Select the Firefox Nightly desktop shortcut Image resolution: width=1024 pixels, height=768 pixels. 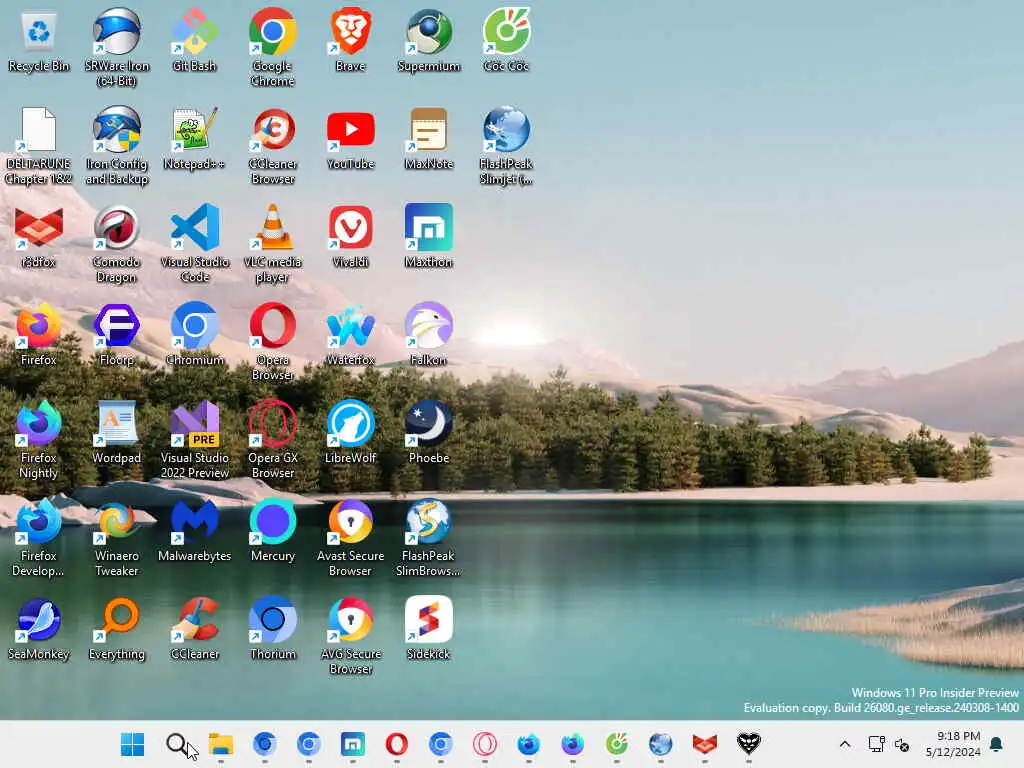coord(39,439)
